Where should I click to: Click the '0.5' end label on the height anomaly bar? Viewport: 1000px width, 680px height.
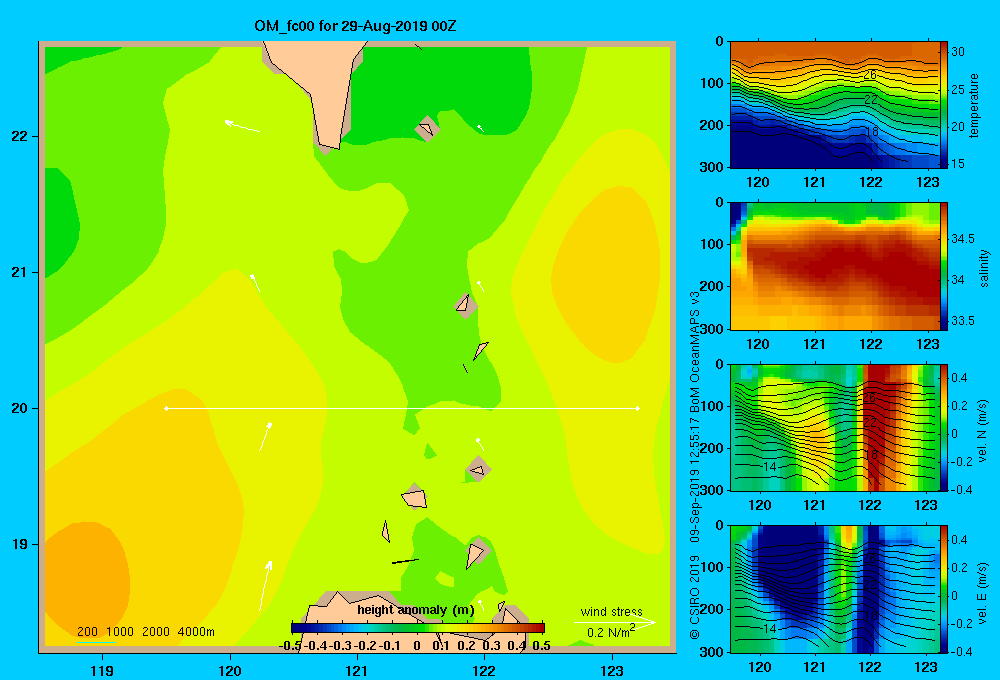541,646
